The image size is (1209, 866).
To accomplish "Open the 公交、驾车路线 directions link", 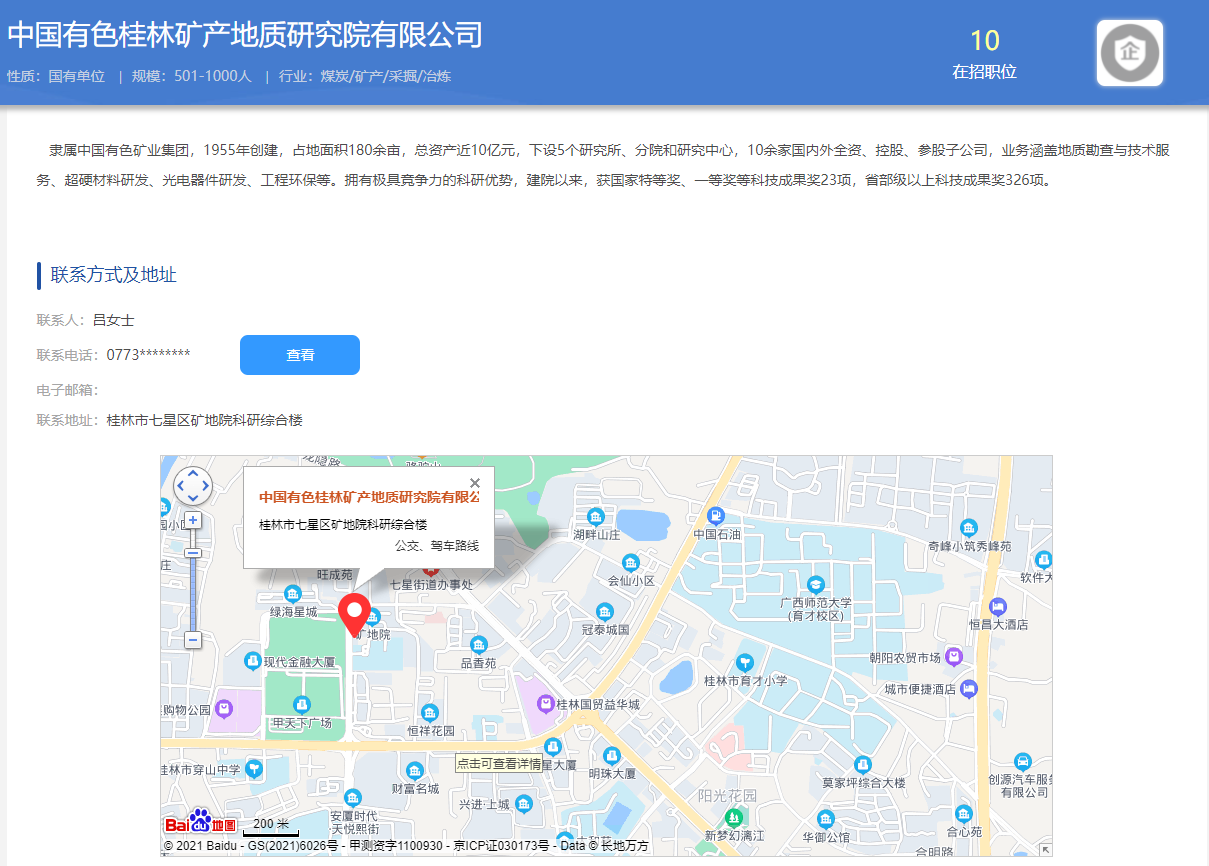I will click(x=437, y=546).
